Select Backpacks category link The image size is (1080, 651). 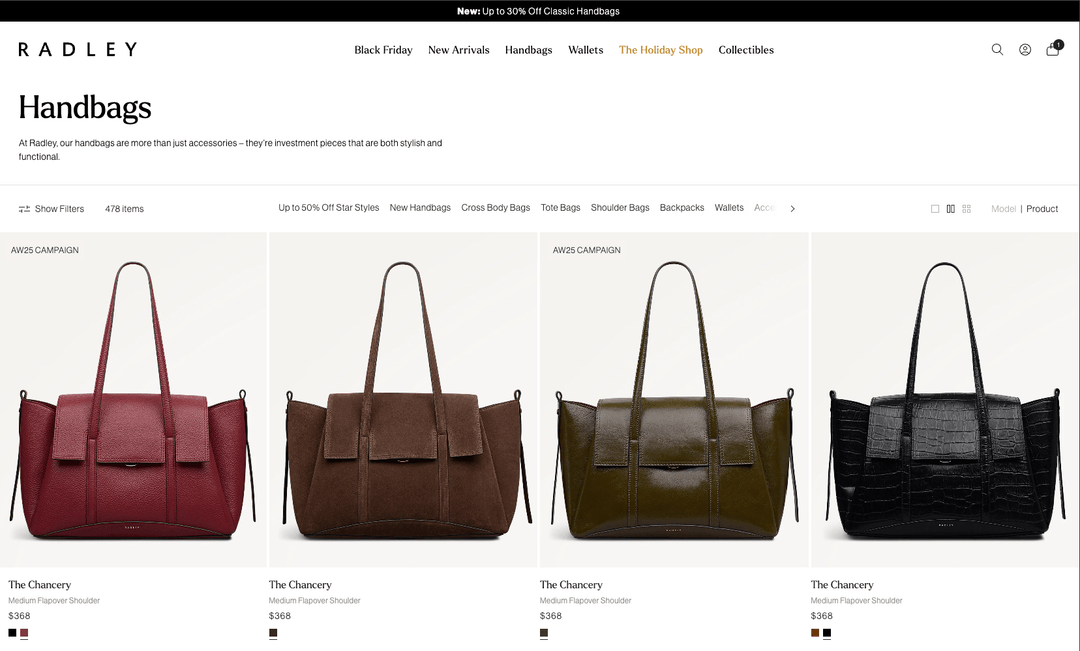point(682,207)
